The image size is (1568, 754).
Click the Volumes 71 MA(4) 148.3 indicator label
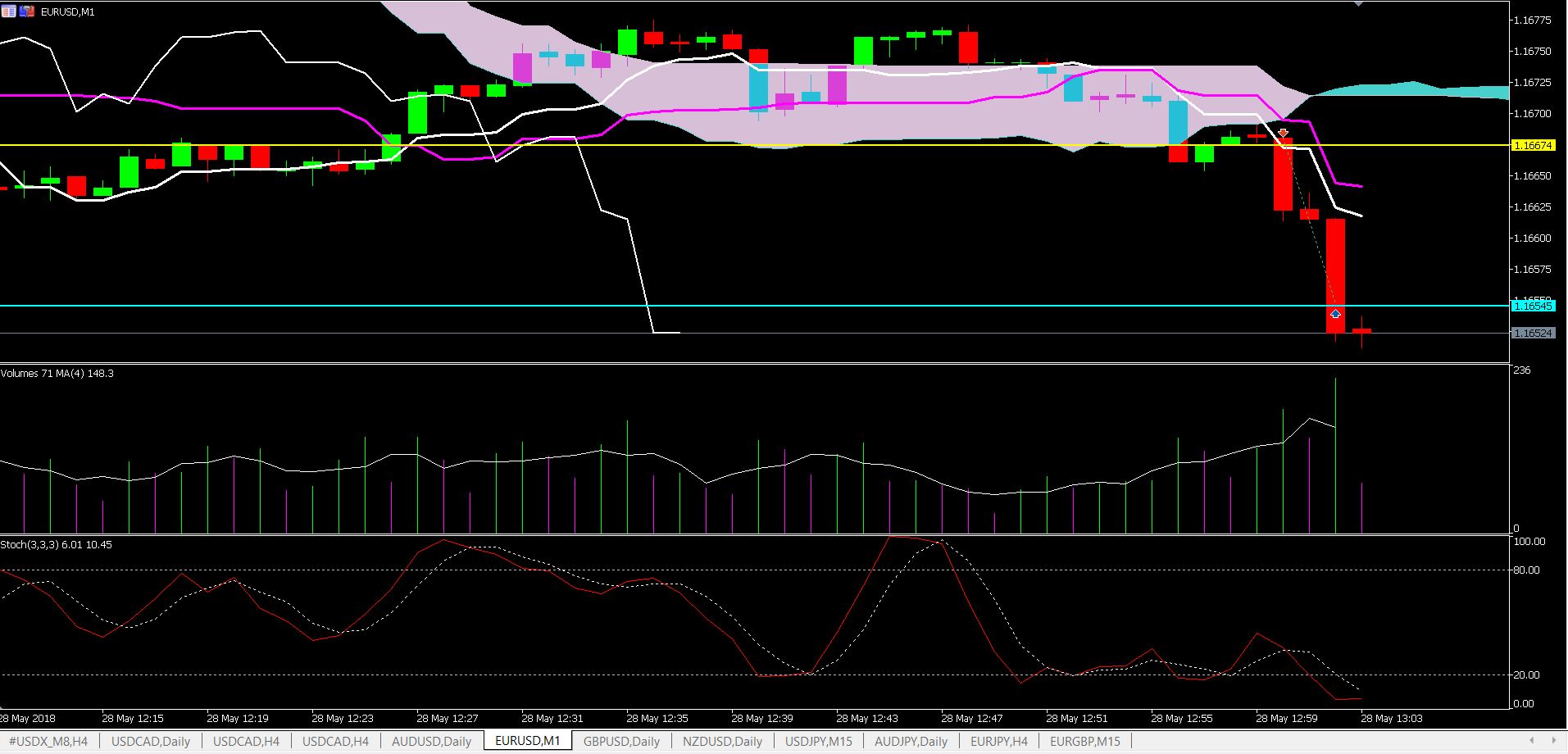[x=57, y=373]
